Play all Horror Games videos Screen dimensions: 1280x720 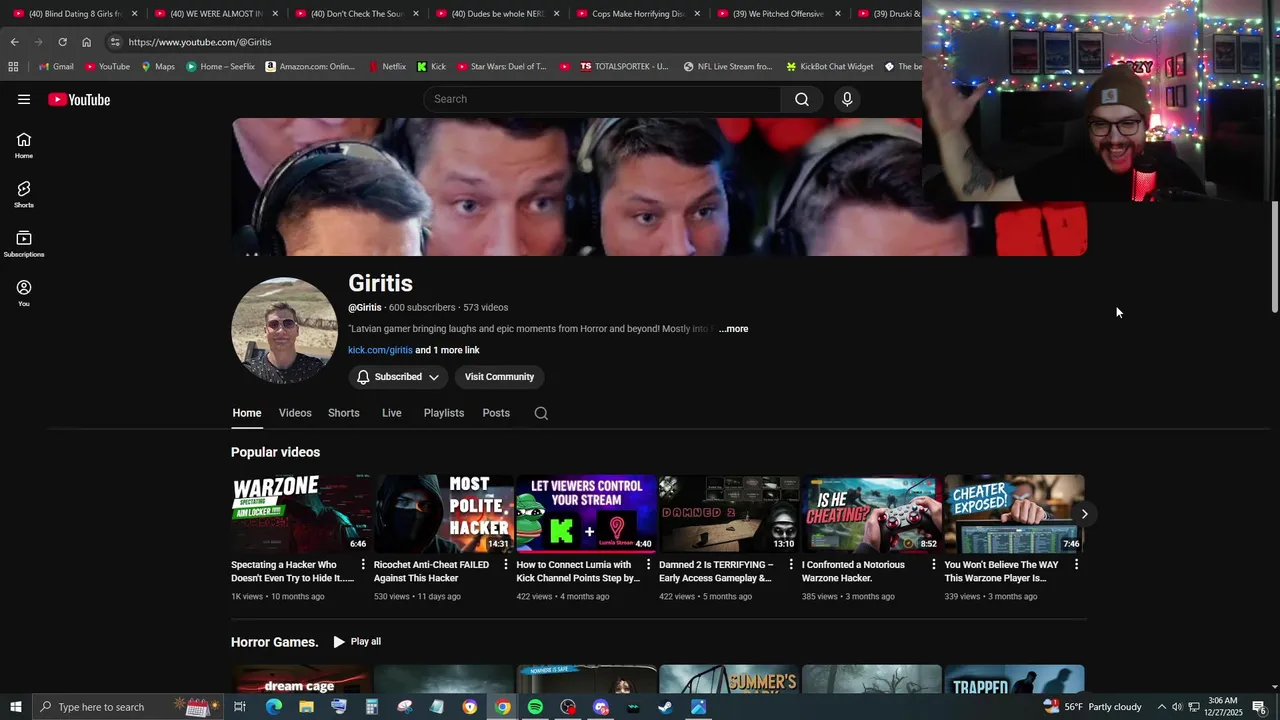357,642
